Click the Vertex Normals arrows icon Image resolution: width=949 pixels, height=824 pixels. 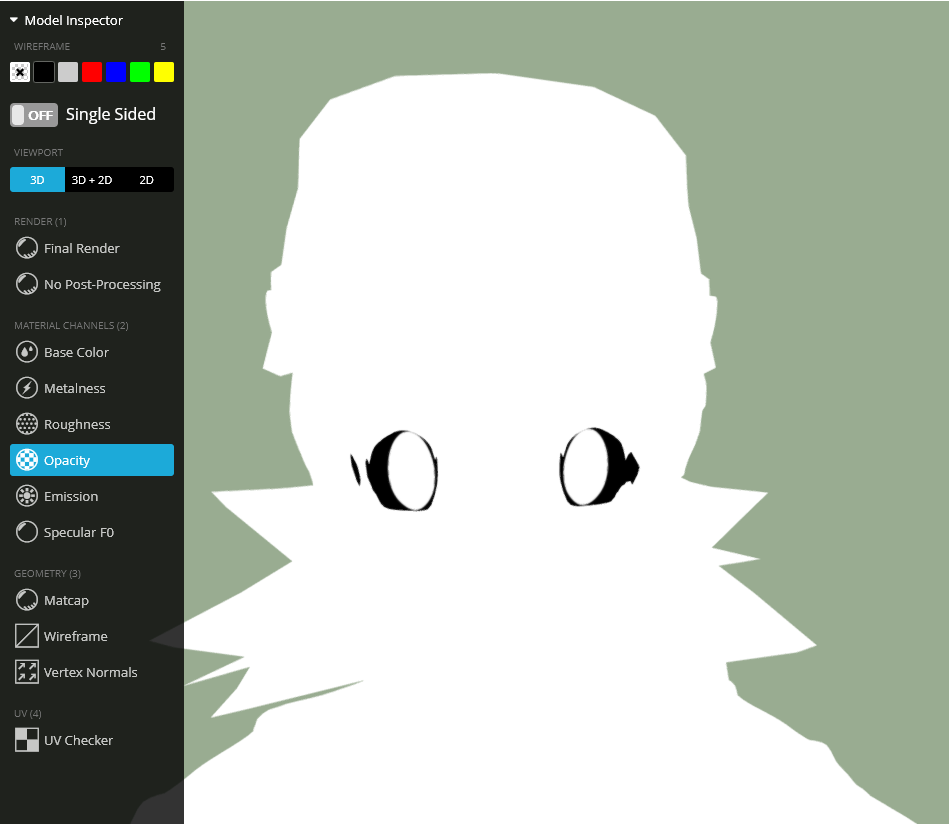27,672
